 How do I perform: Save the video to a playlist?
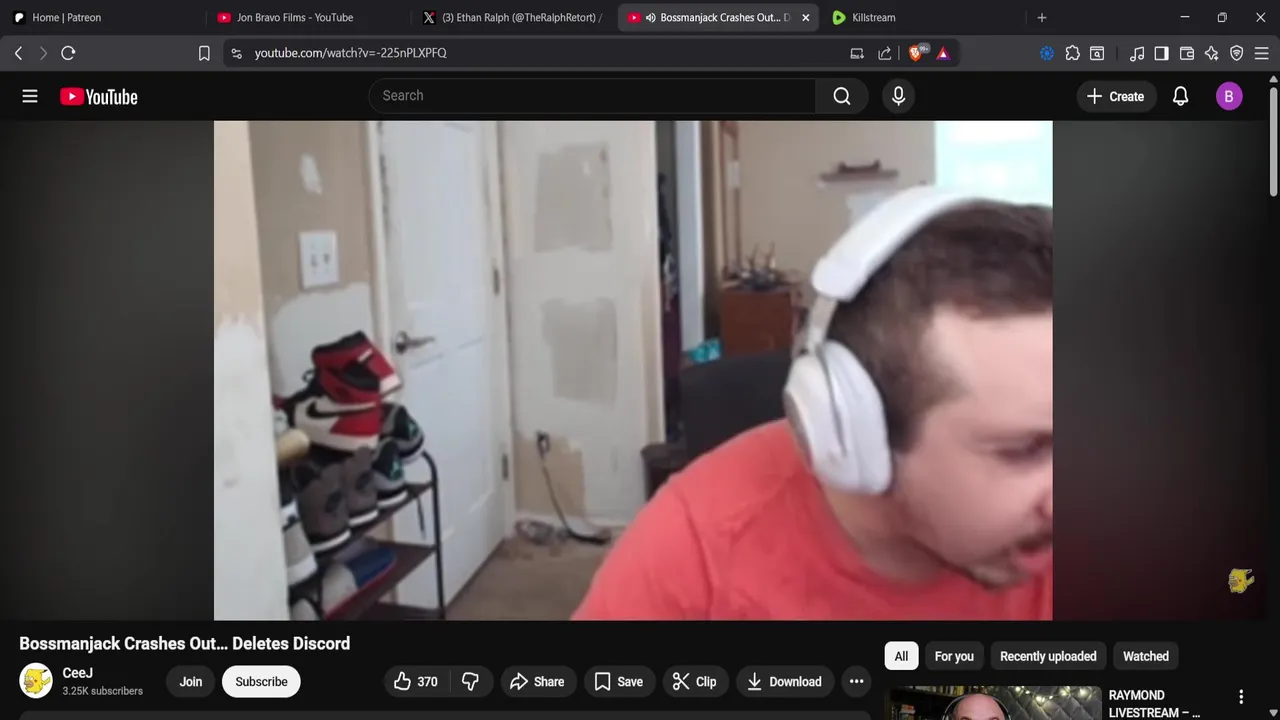pos(618,682)
